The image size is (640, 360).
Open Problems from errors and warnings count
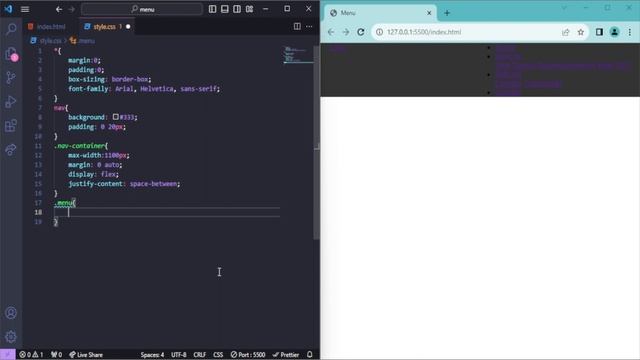coord(31,355)
